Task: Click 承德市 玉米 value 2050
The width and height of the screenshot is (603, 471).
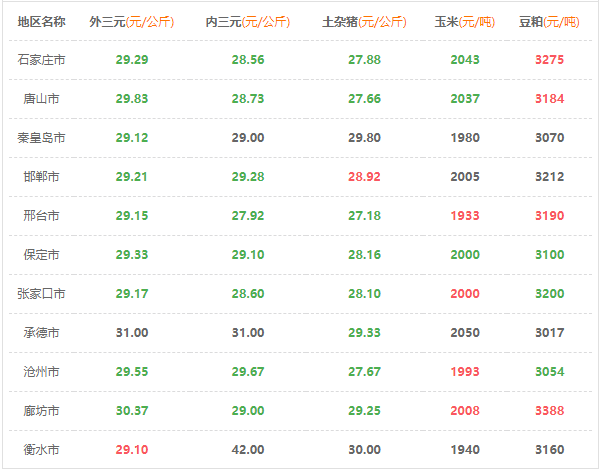Action: [x=465, y=333]
